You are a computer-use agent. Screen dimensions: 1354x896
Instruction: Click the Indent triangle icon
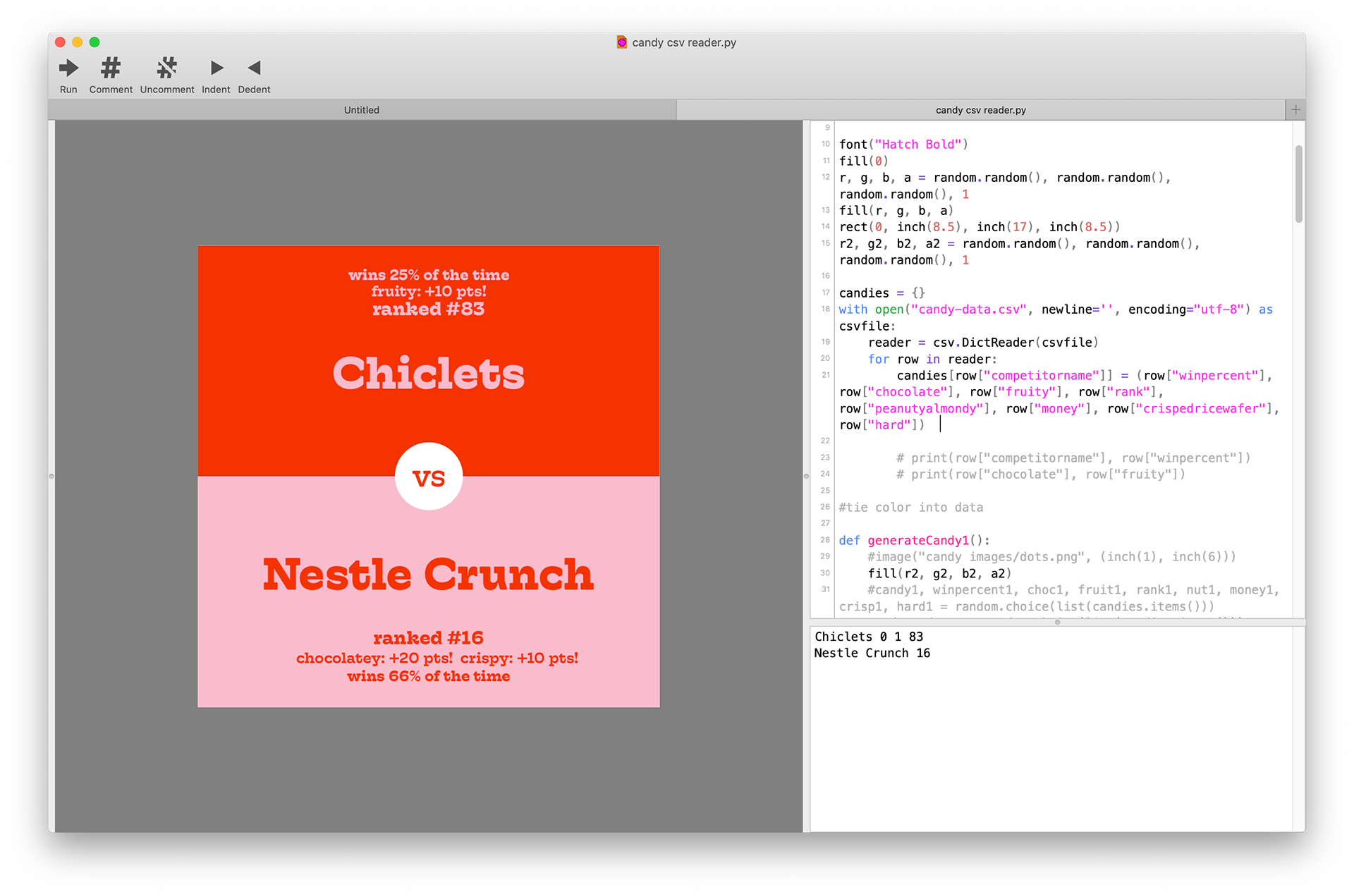pyautogui.click(x=216, y=68)
